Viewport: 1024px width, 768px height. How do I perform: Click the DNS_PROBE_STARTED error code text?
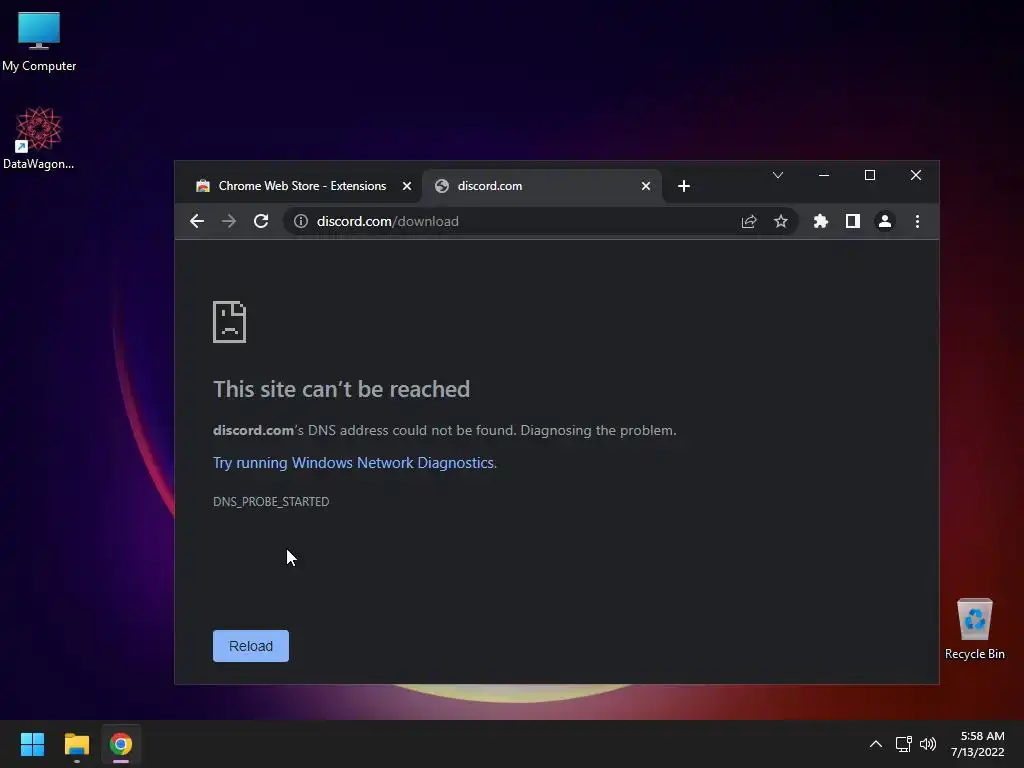(x=271, y=502)
